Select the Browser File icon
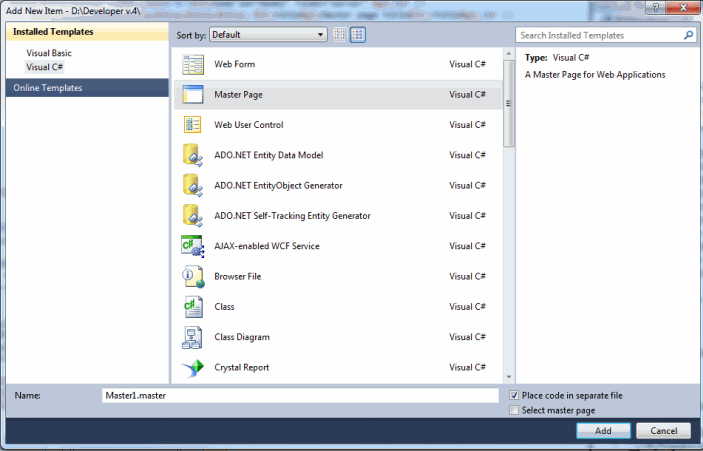 click(193, 277)
